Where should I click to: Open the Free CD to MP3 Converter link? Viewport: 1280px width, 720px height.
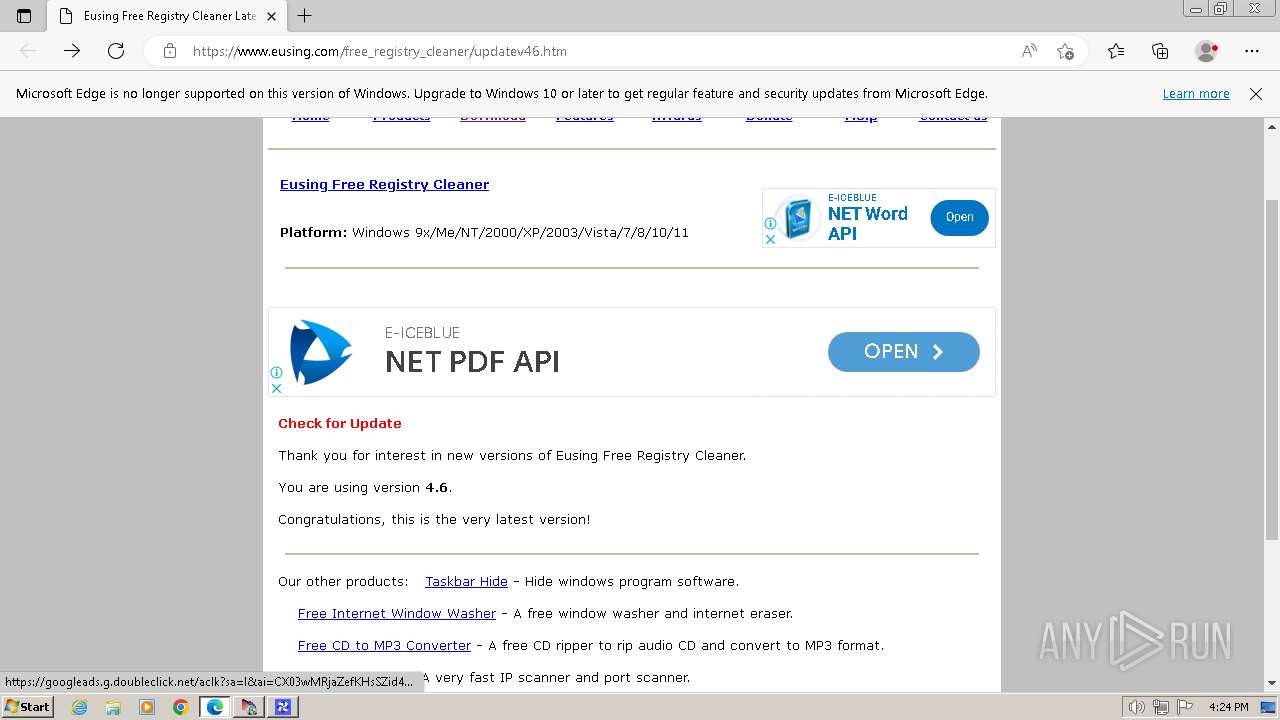point(384,645)
